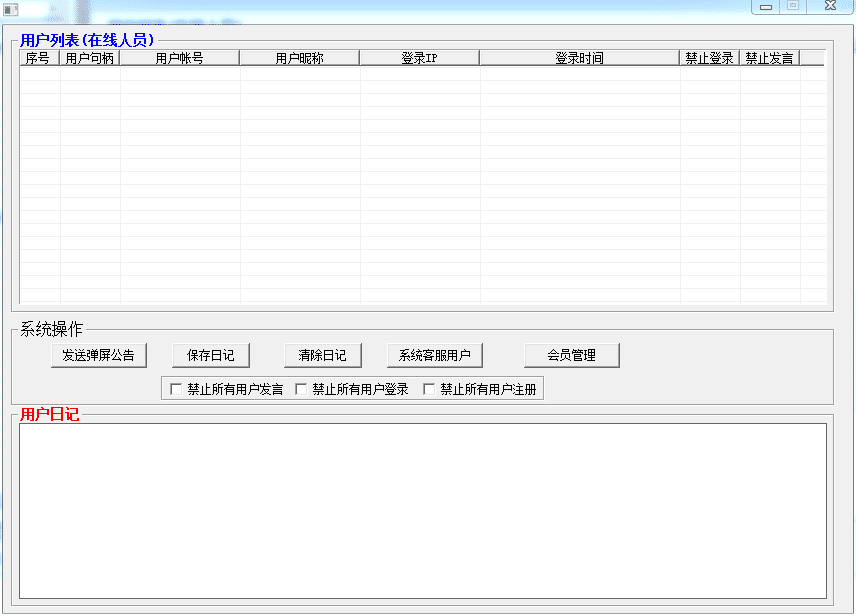Click the 序号 column header
This screenshot has width=856, height=616.
tap(38, 57)
